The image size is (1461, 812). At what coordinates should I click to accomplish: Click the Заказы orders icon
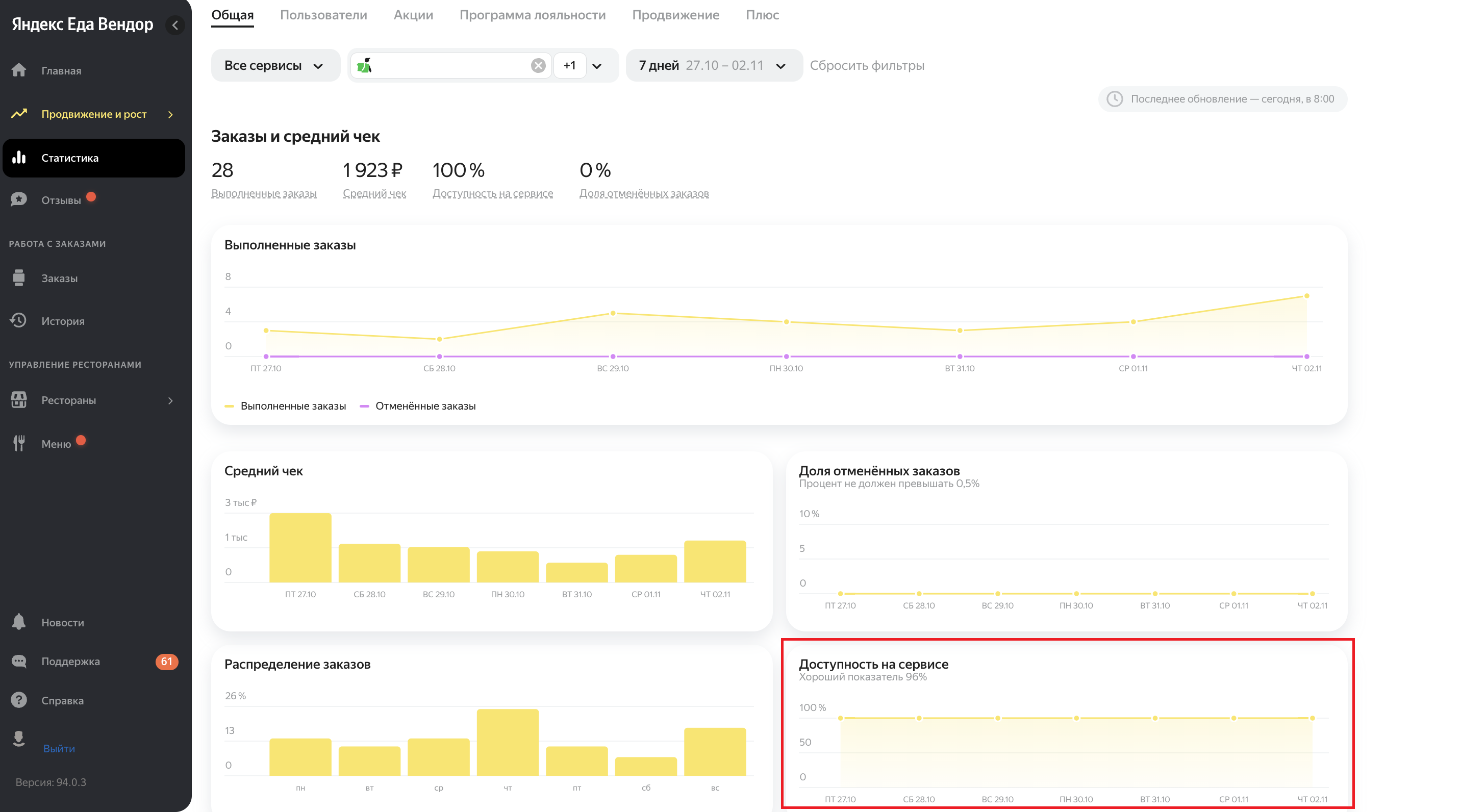pos(19,278)
